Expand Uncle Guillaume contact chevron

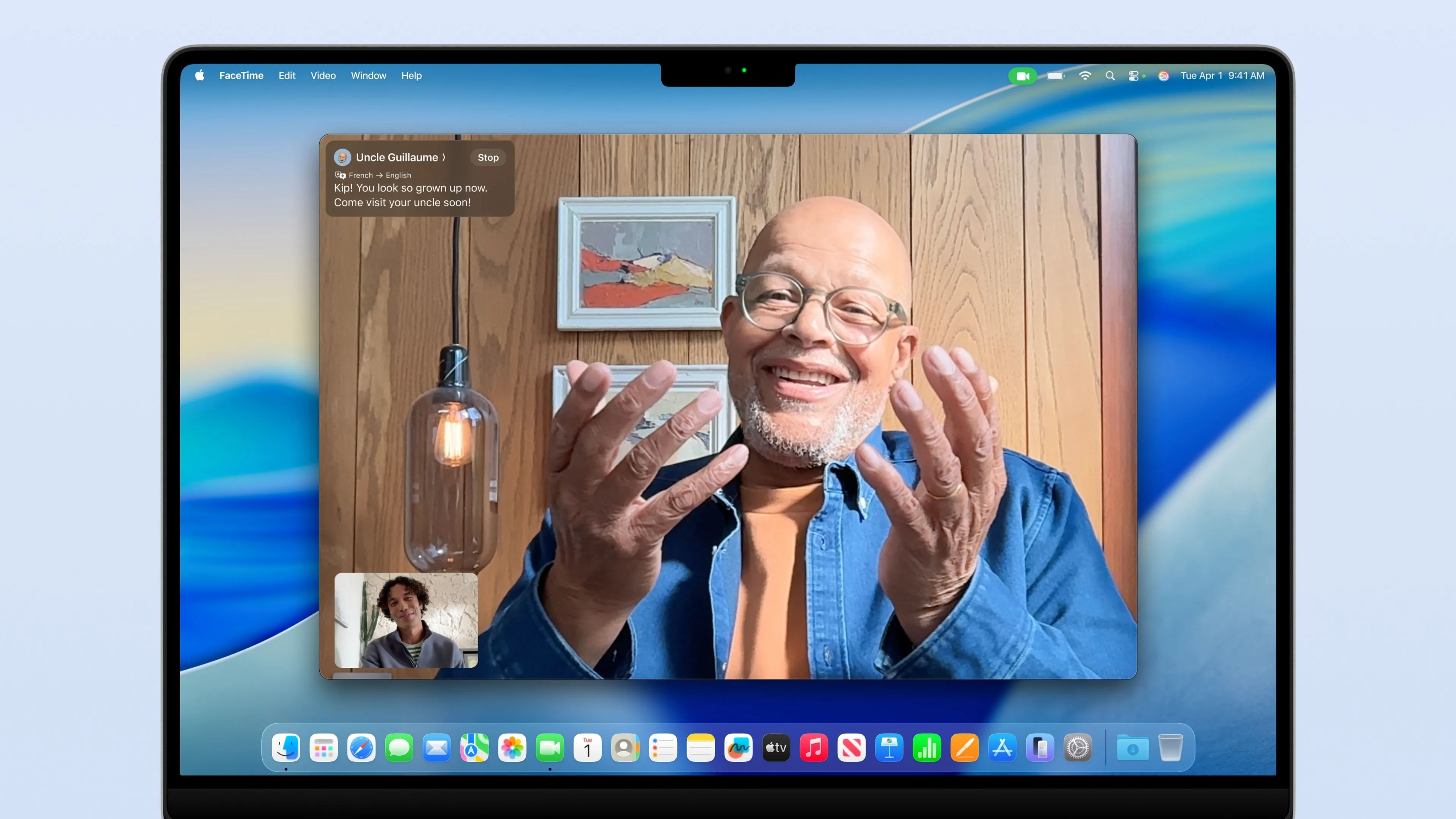[444, 158]
